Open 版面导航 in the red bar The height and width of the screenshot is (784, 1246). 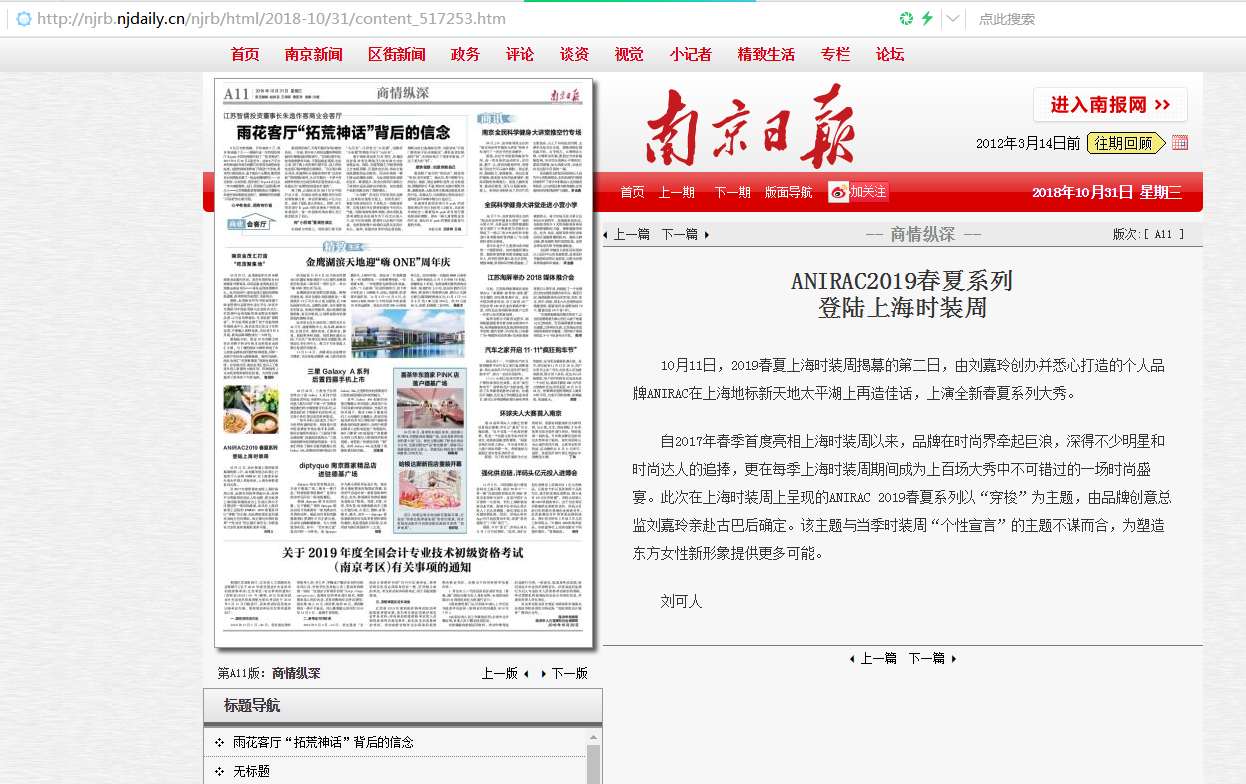789,192
